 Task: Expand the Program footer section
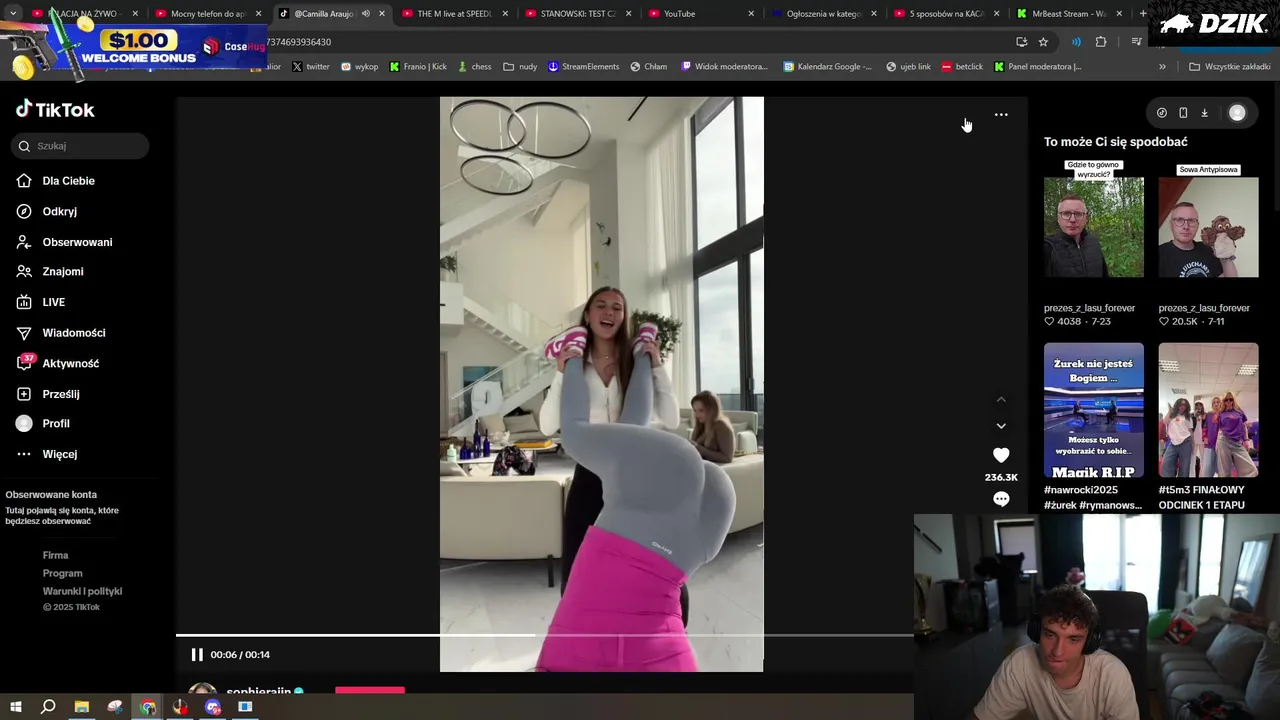click(x=62, y=573)
